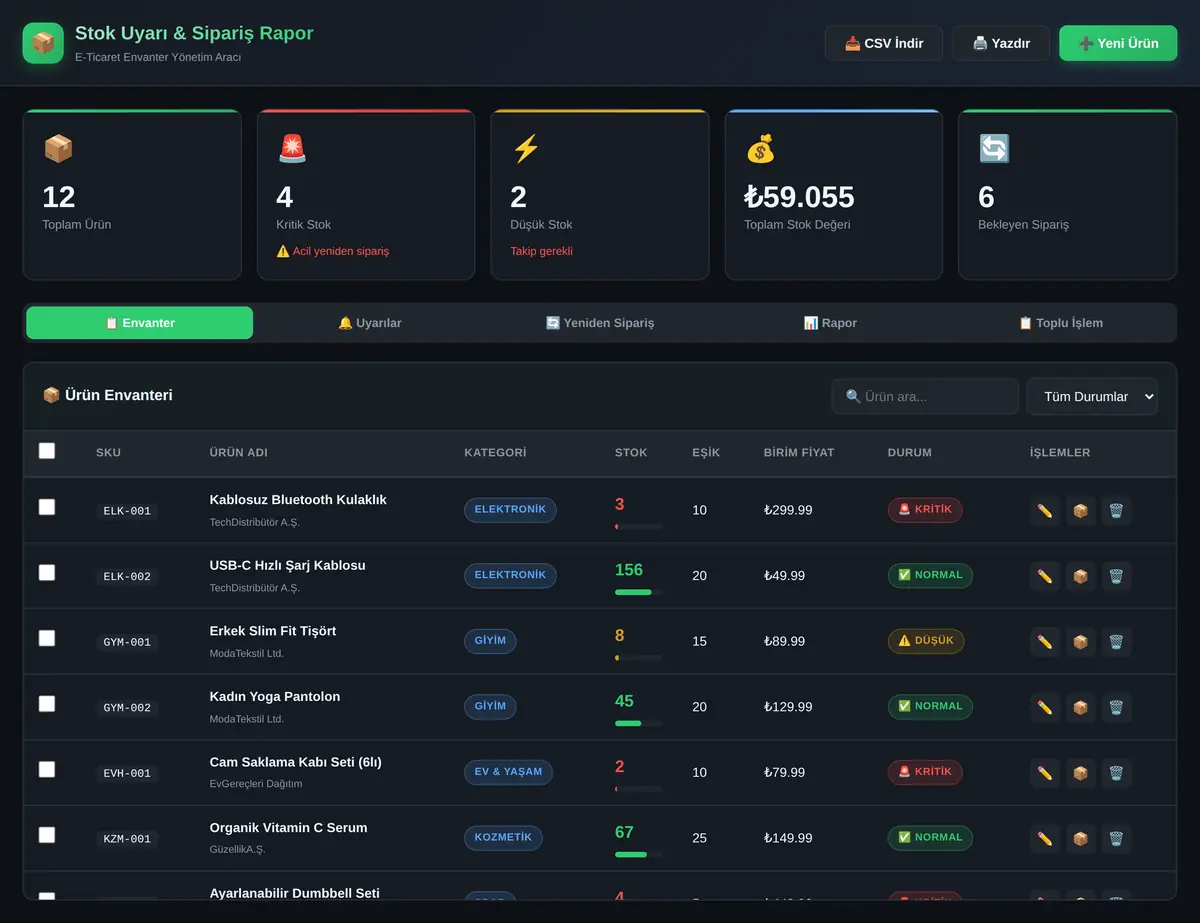1200x923 pixels.
Task: Click the box icon for ELK-001 row
Action: pos(1081,510)
